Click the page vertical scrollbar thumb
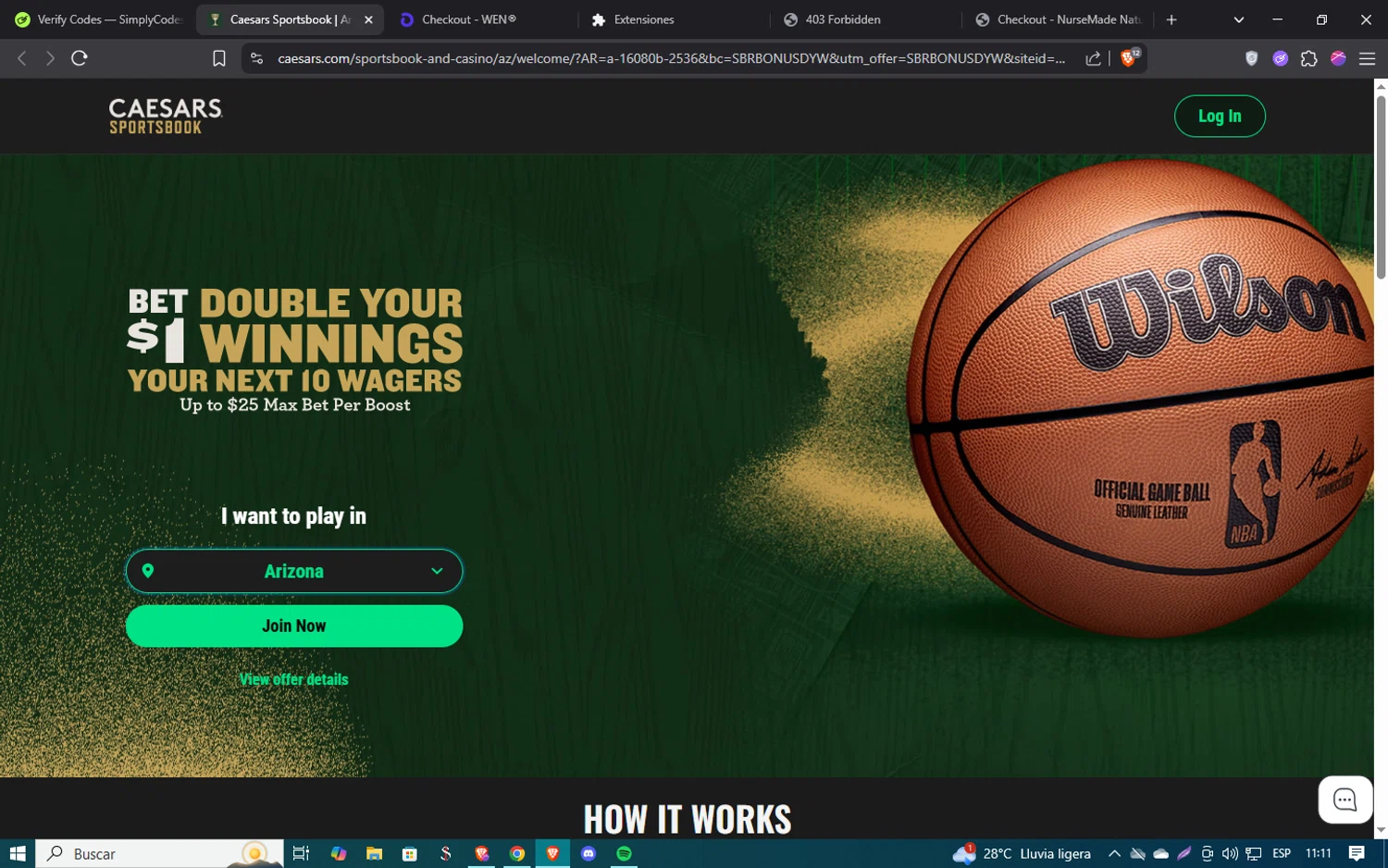 [1381, 186]
